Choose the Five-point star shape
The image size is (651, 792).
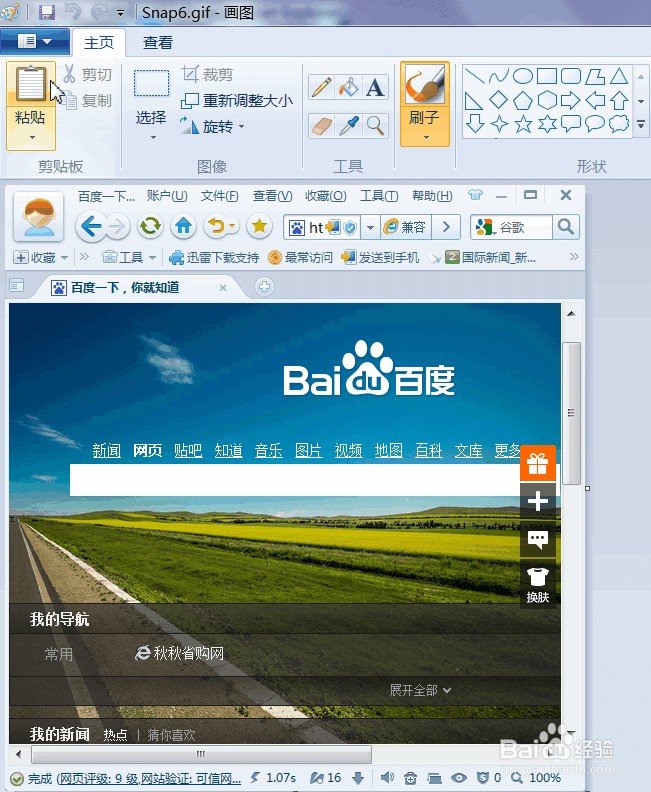point(523,124)
